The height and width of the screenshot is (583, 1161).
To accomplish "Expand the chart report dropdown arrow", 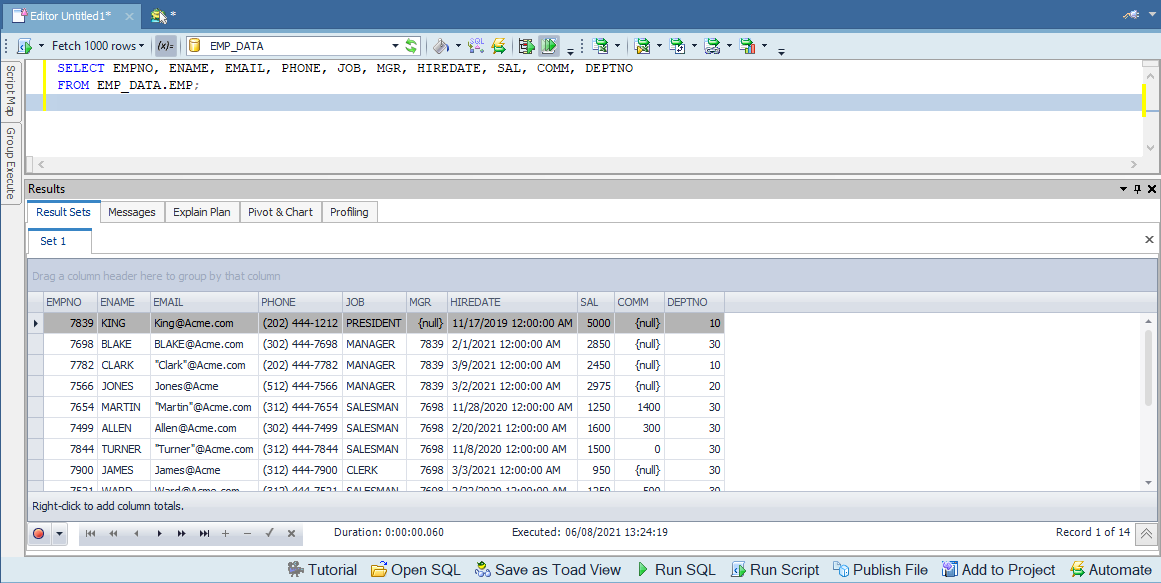I will click(x=764, y=46).
